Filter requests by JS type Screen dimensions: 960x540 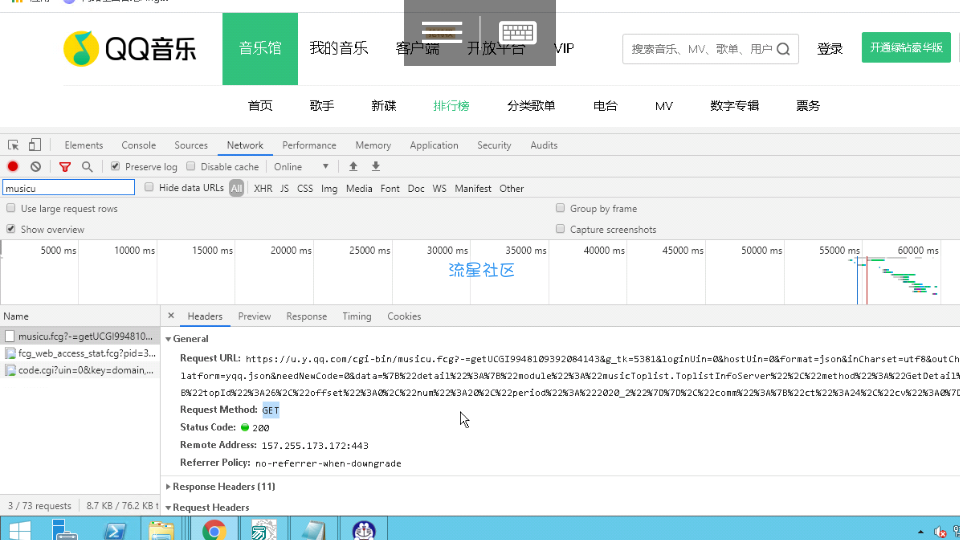284,189
